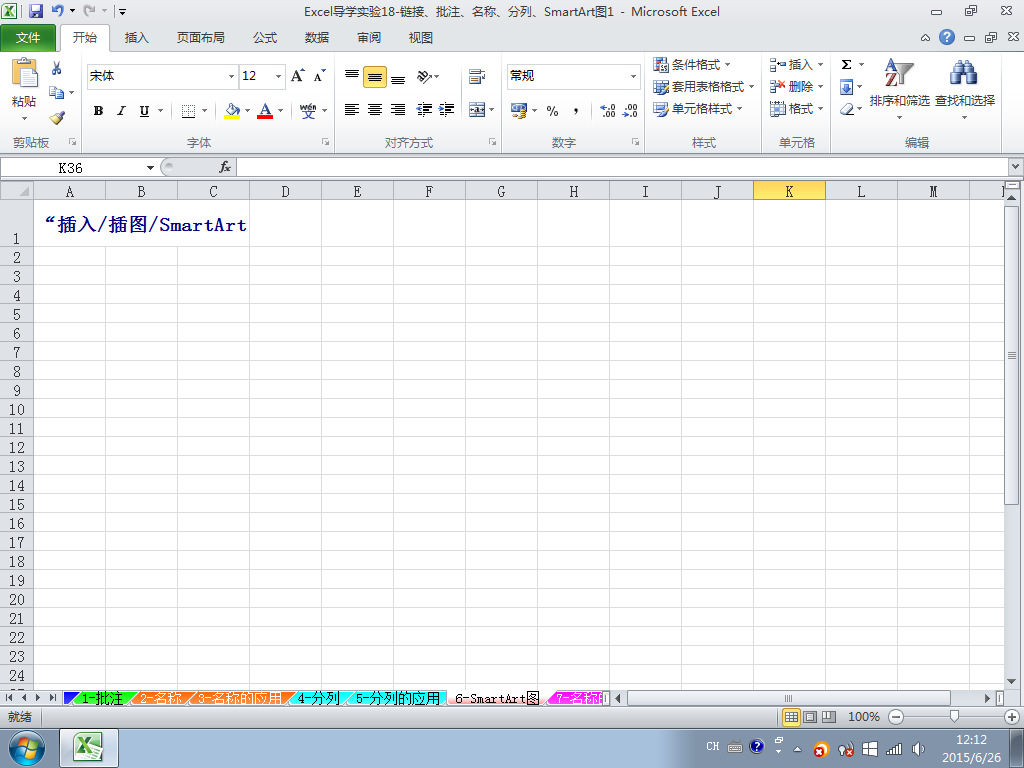The width and height of the screenshot is (1024, 768).
Task: Click the Paste clipboard icon
Action: click(x=24, y=73)
